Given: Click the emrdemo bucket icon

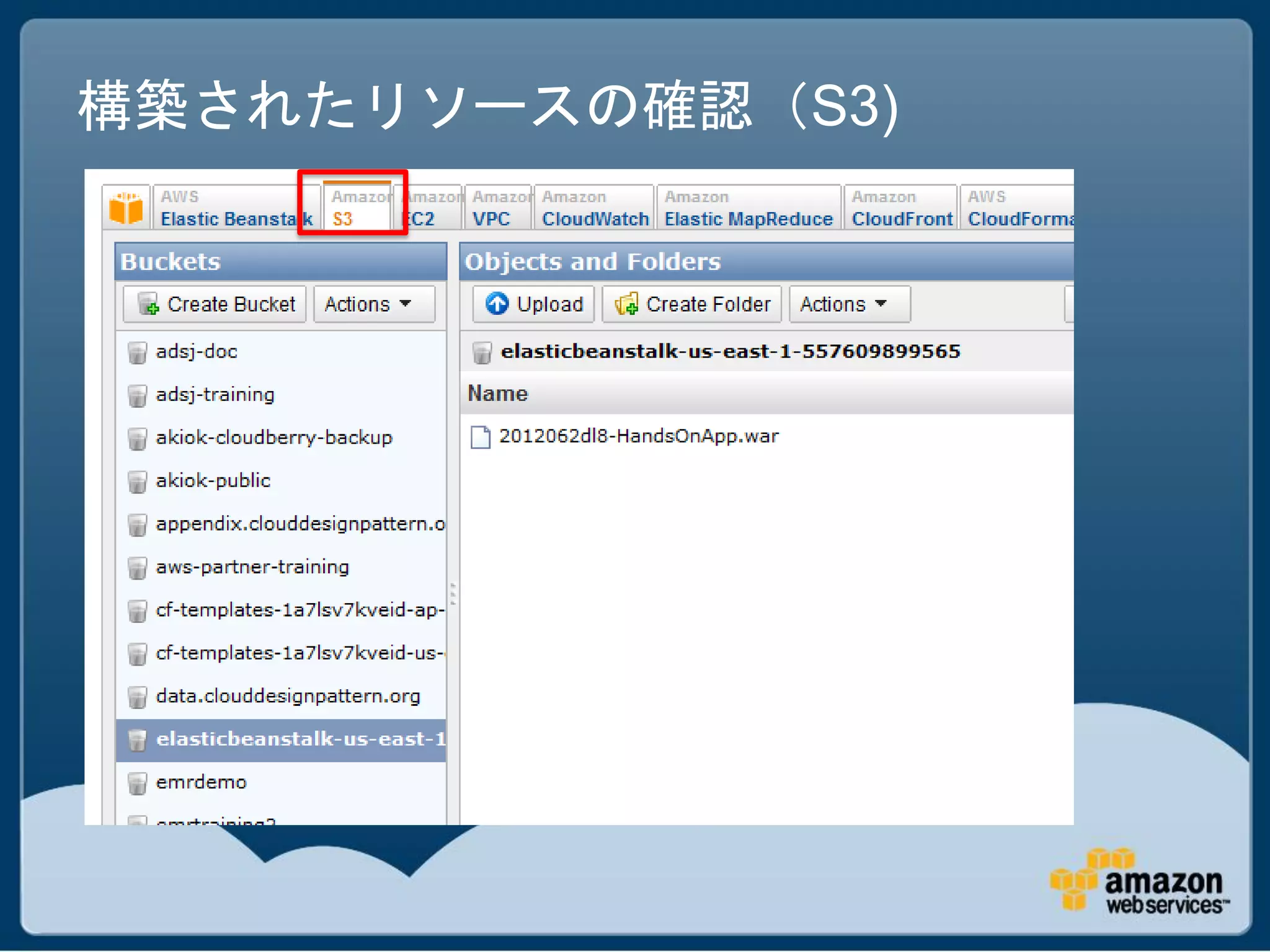Looking at the screenshot, I should point(136,783).
